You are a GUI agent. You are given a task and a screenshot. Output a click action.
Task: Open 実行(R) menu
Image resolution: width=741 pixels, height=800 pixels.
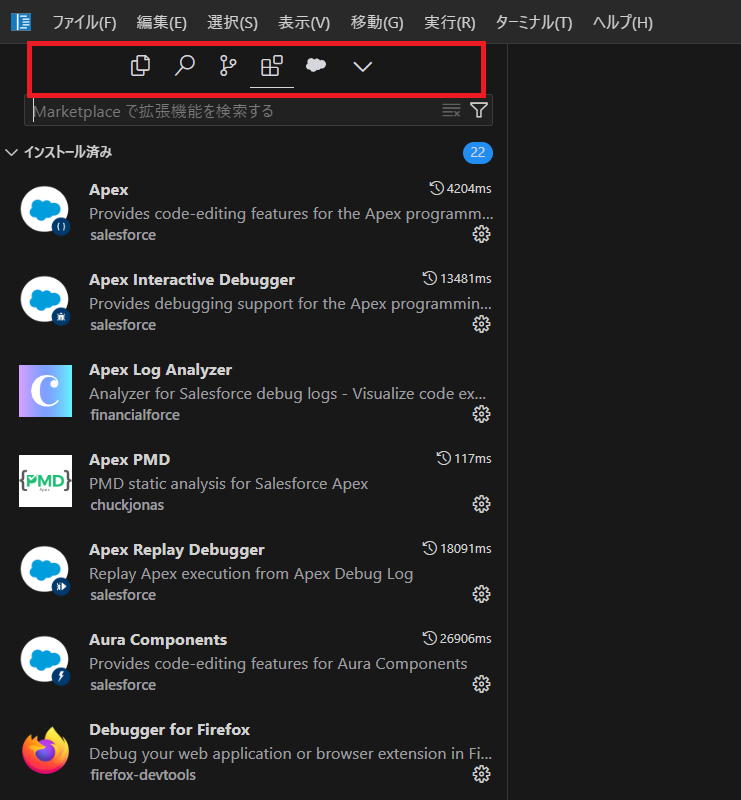(x=450, y=22)
